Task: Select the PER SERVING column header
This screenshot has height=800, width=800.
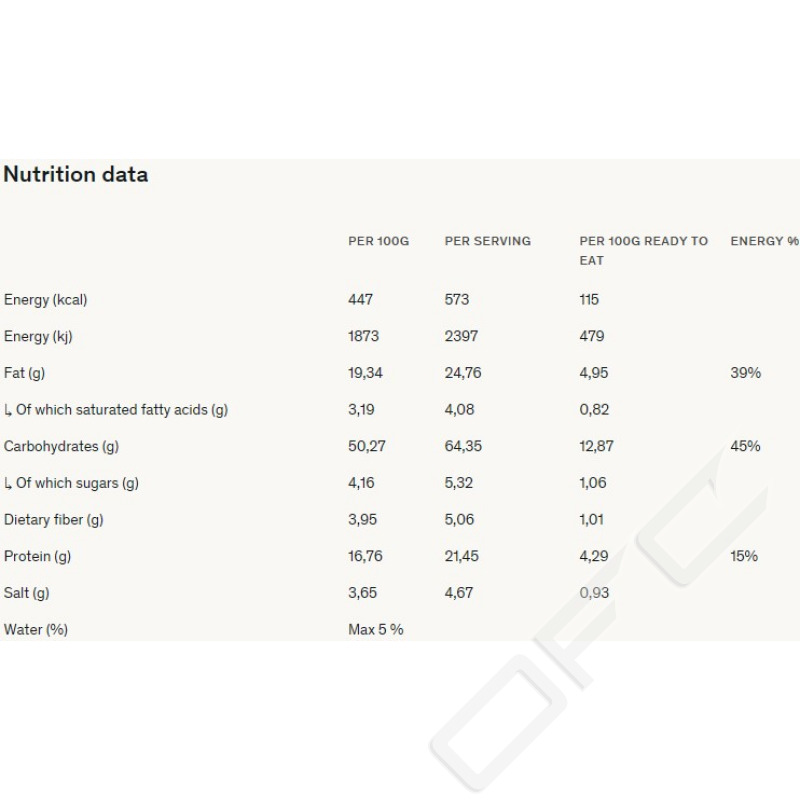Action: pyautogui.click(x=487, y=241)
